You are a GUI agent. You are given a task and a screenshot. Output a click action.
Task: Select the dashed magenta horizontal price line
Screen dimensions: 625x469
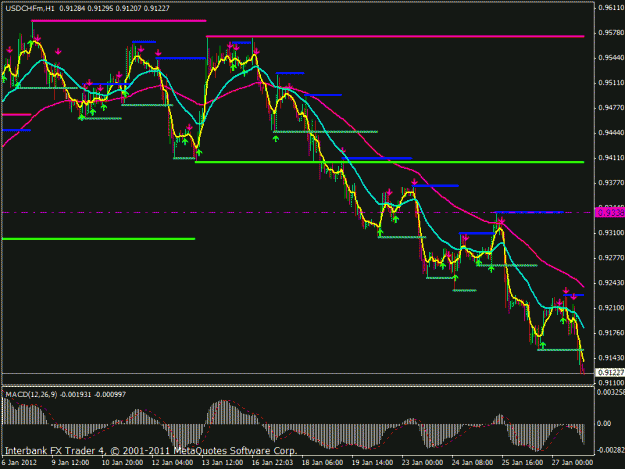(298, 212)
